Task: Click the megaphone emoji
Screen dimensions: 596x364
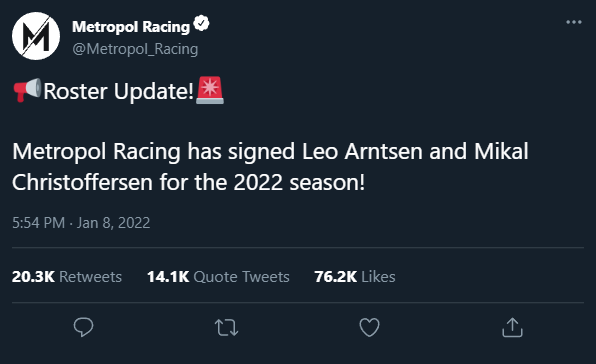Action: click(x=27, y=90)
